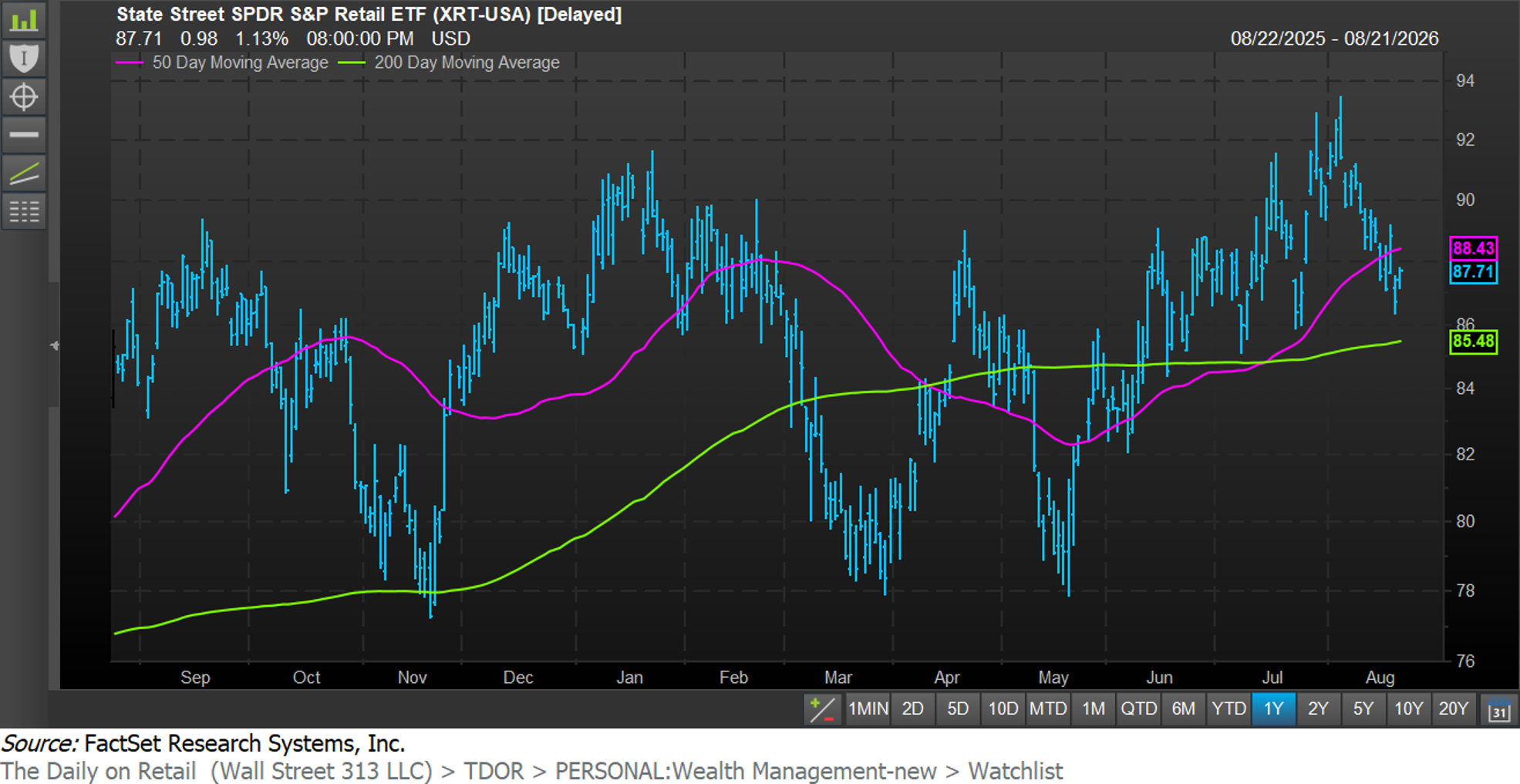Click the date range 08/22/2025 - 08/21/2026

1334,39
